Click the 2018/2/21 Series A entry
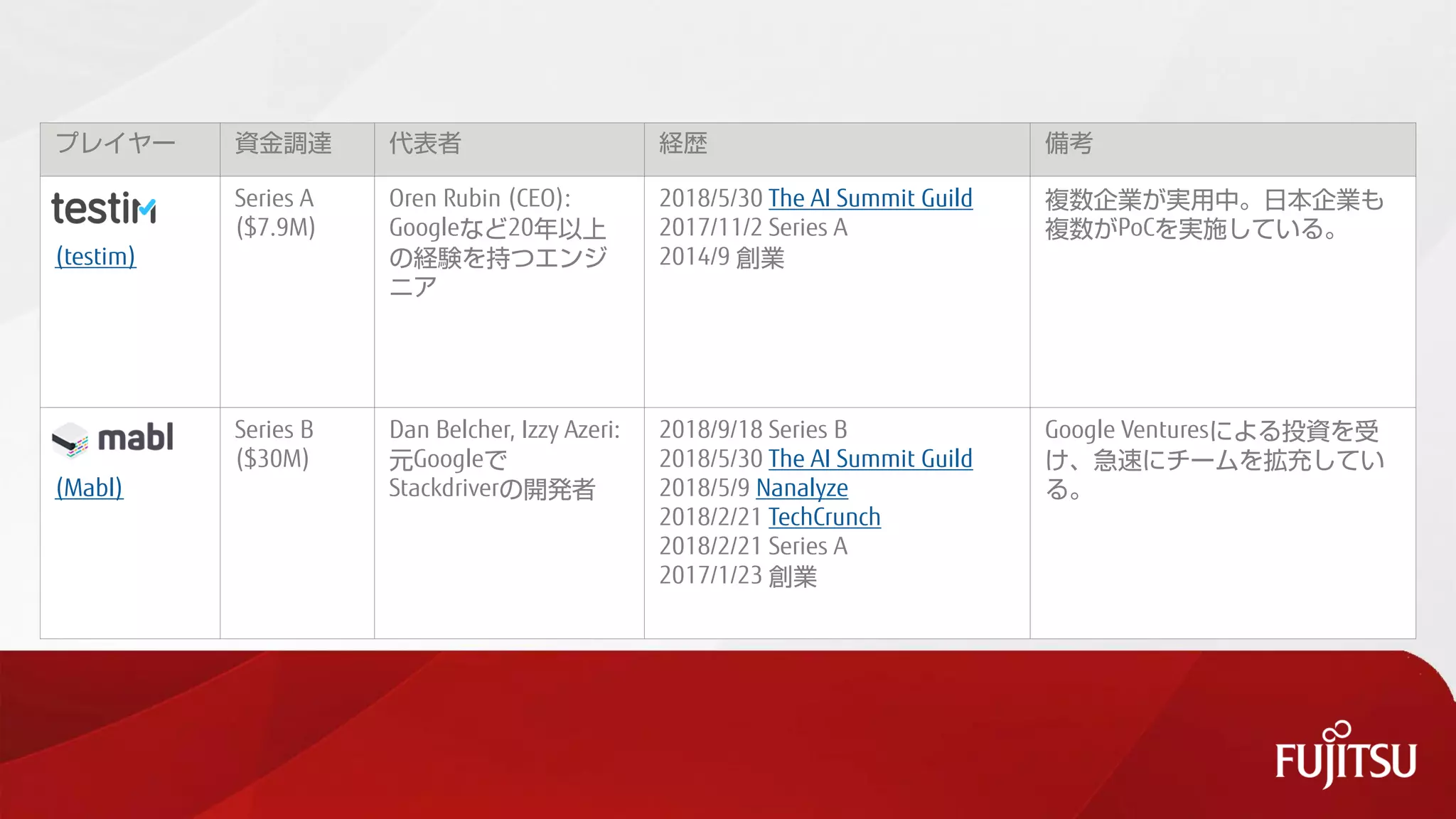The height and width of the screenshot is (819, 1456). pyautogui.click(x=754, y=547)
